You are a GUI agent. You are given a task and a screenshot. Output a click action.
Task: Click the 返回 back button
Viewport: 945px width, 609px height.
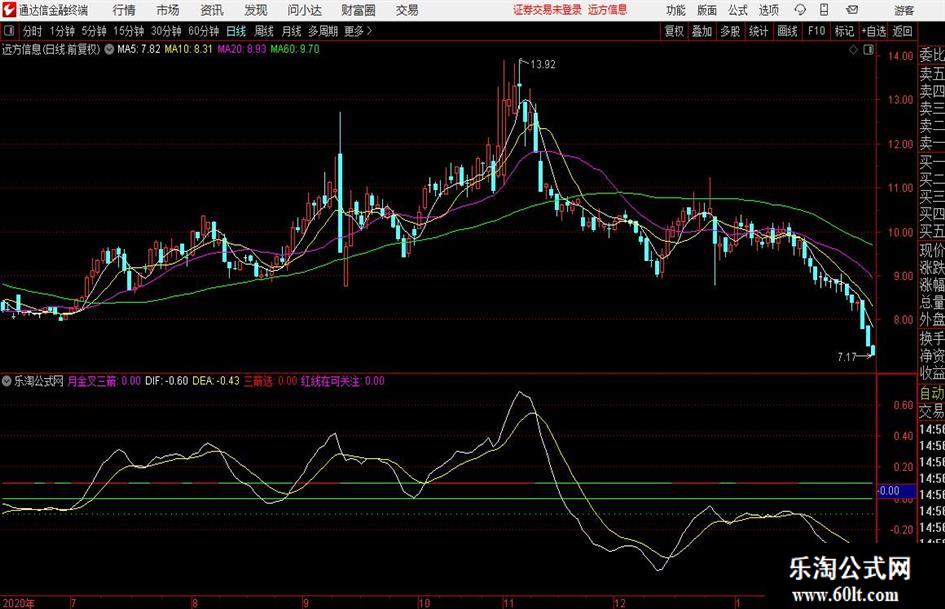click(902, 31)
